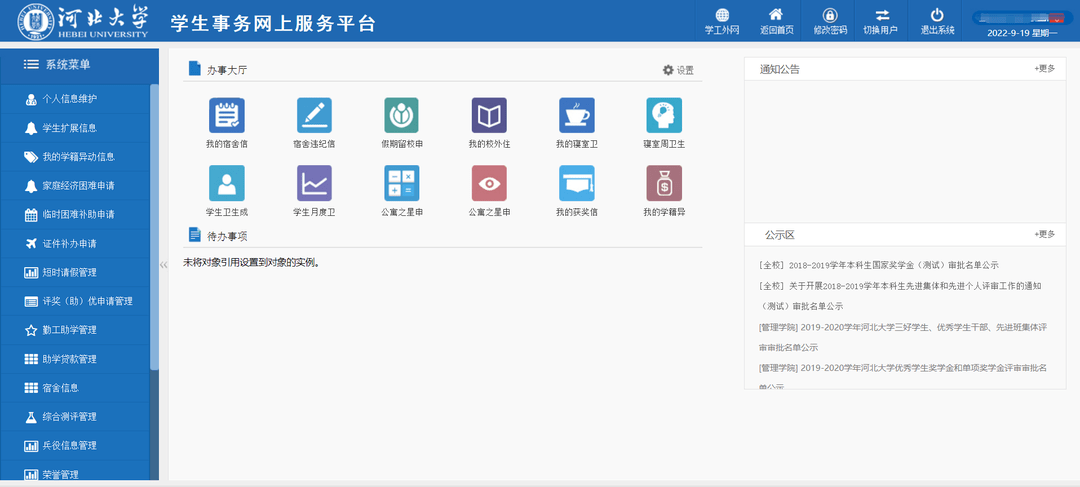Click the date 2022-9-19 星期一

(x=1022, y=32)
